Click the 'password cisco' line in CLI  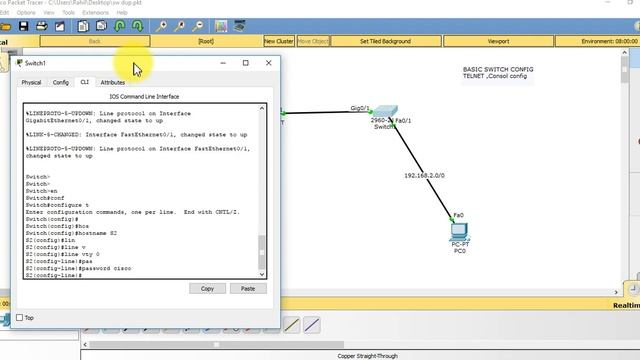78,269
